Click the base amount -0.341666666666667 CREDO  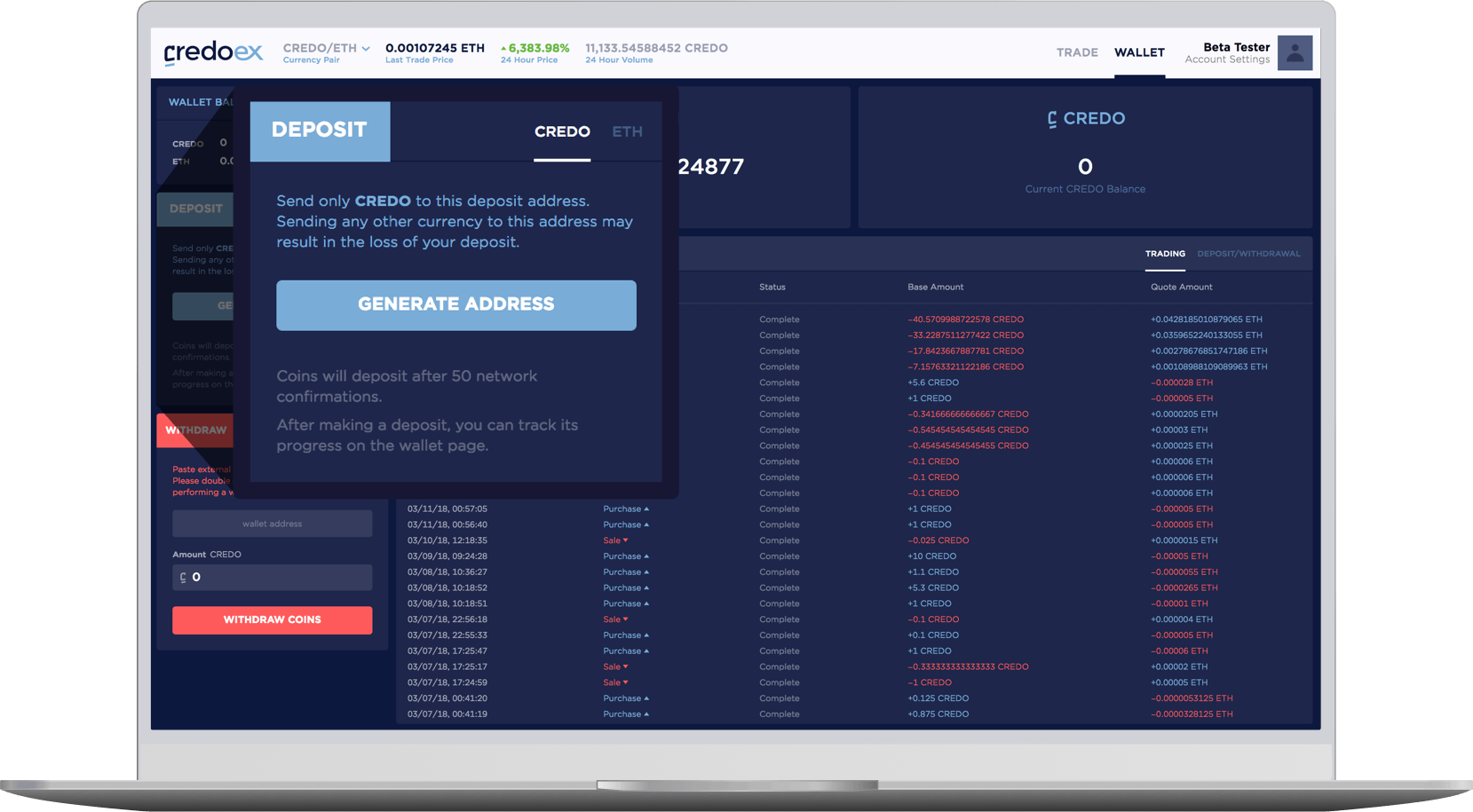(x=968, y=414)
